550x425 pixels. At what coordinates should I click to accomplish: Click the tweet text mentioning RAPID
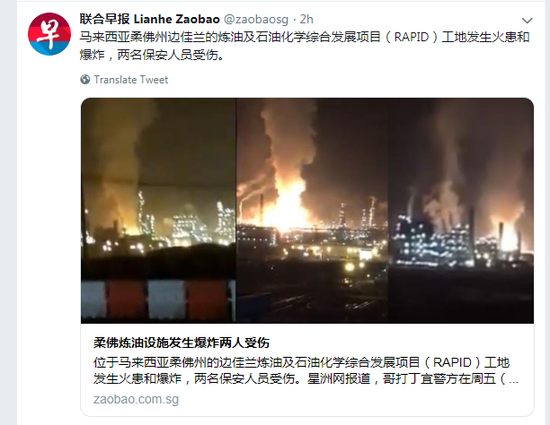pos(304,37)
